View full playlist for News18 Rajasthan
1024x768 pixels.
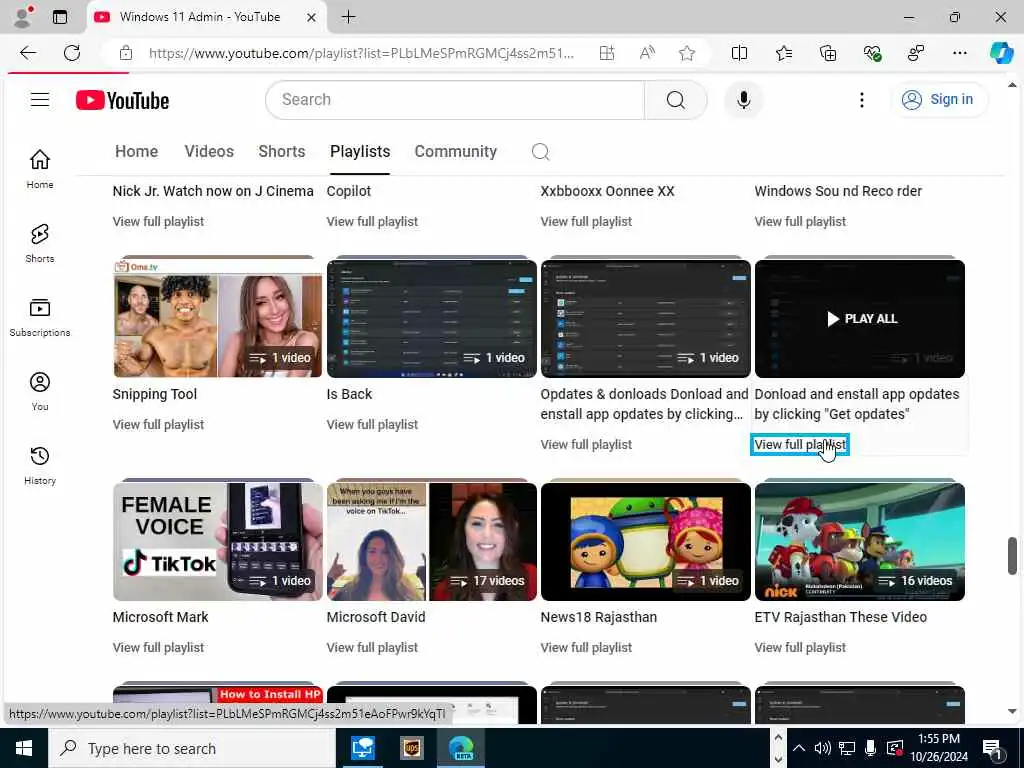(586, 647)
